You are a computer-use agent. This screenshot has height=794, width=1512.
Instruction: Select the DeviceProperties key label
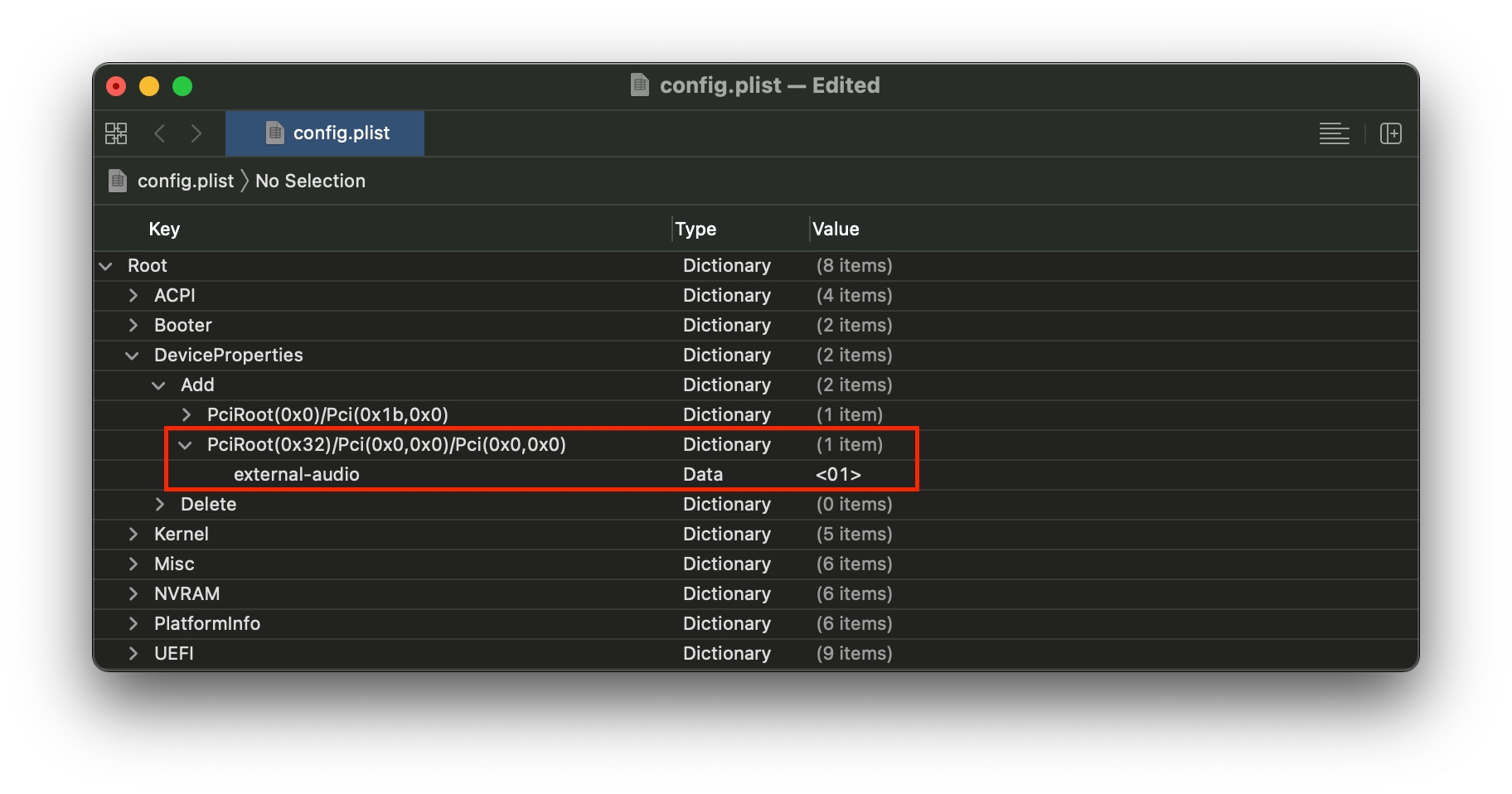pos(229,355)
